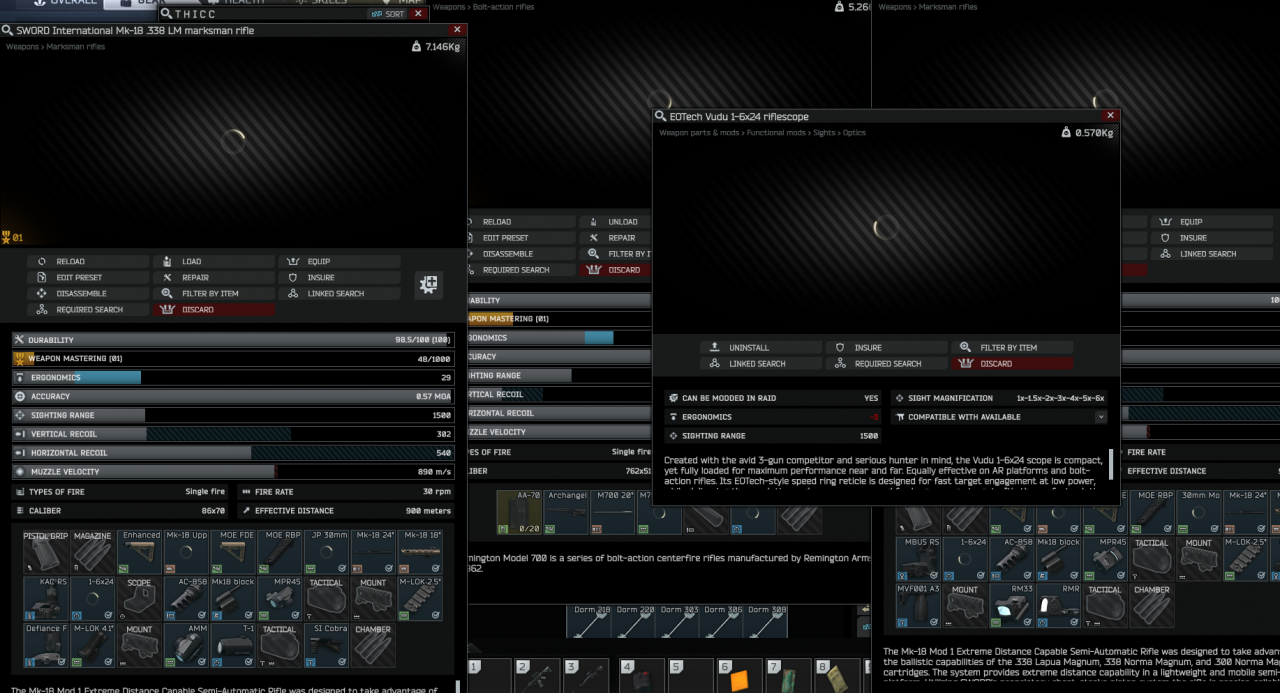Open the SORT option in THICC case window
Viewport: 1280px width, 693px height.
pos(387,14)
